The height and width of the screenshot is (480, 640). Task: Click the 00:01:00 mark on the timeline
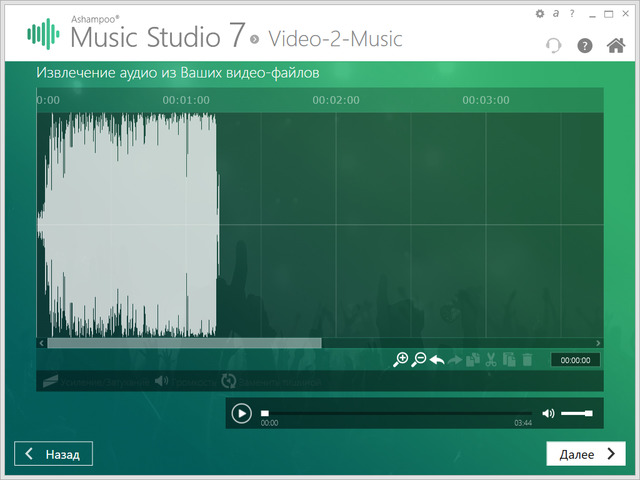(186, 100)
